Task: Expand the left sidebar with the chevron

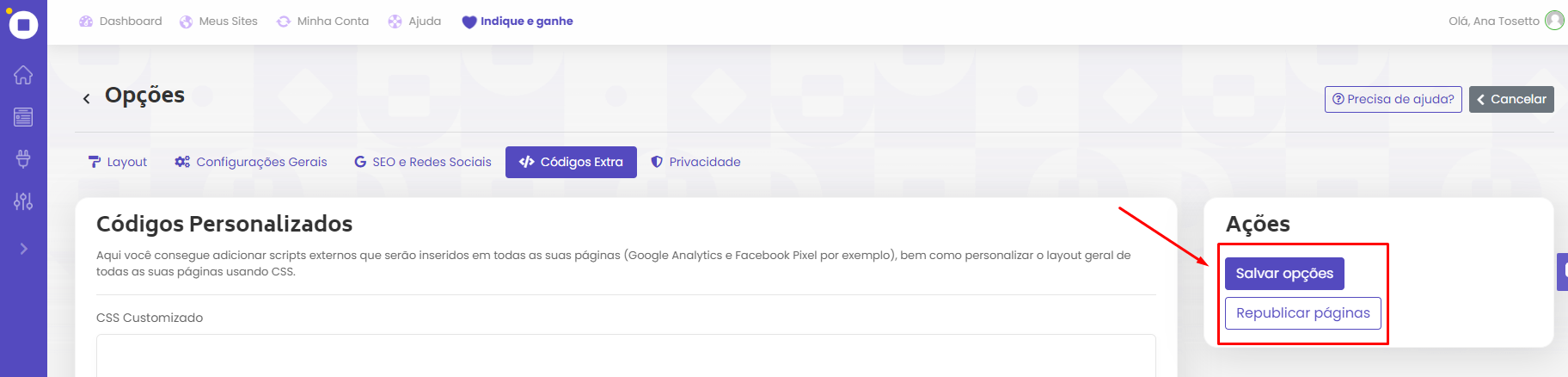Action: [23, 249]
